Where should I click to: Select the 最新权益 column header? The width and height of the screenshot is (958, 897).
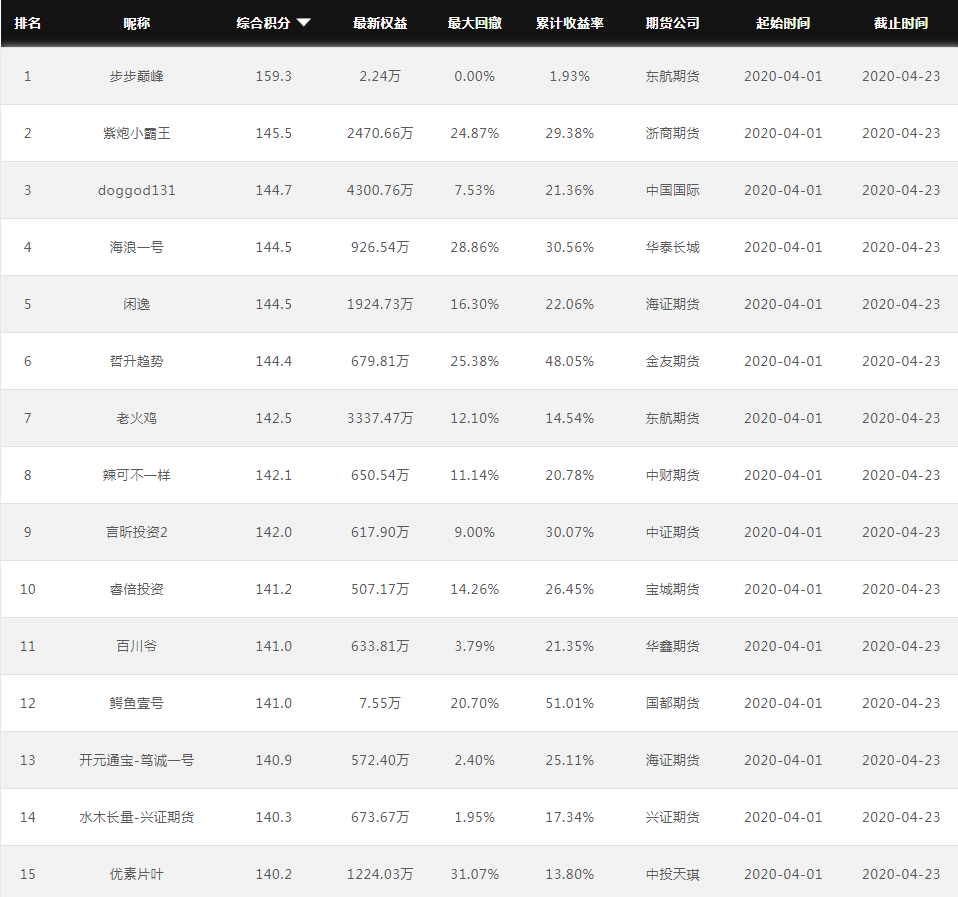[380, 23]
